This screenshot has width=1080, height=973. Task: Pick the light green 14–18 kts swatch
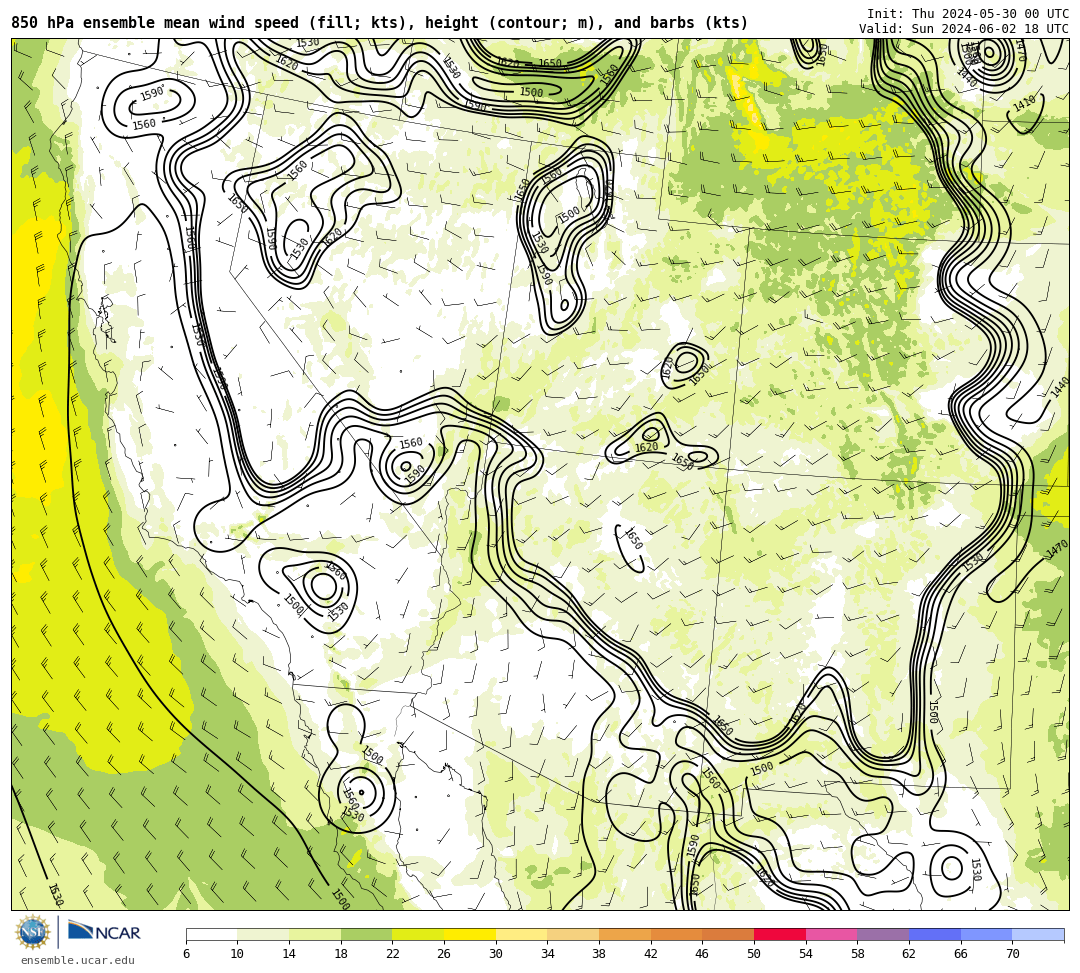315,934
